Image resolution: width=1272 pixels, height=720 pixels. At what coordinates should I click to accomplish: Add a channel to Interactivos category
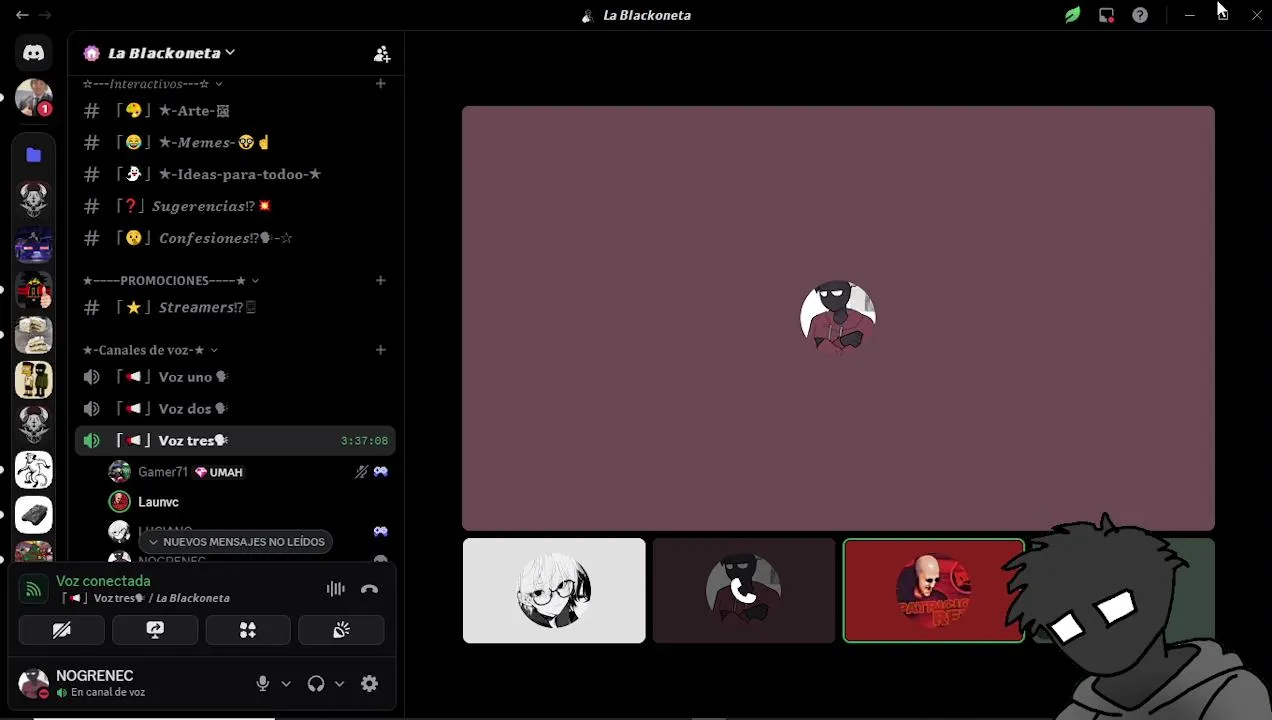coord(380,84)
